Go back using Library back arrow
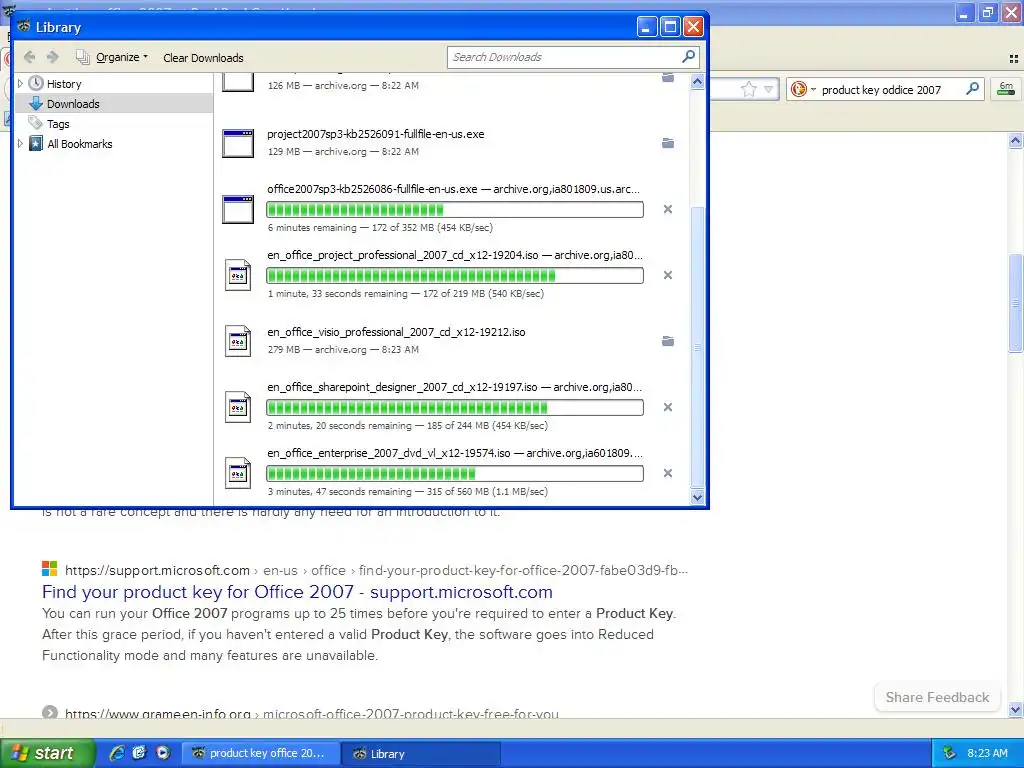 pyautogui.click(x=29, y=57)
